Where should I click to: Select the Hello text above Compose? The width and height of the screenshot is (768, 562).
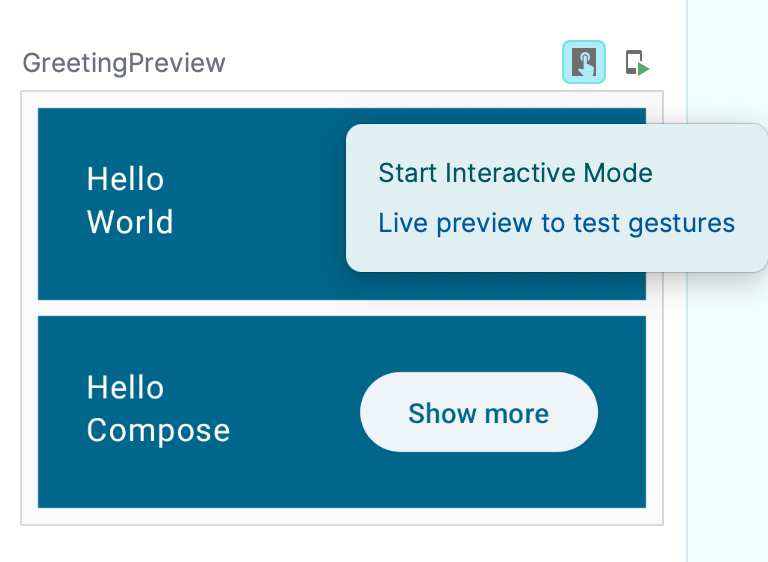(x=125, y=388)
